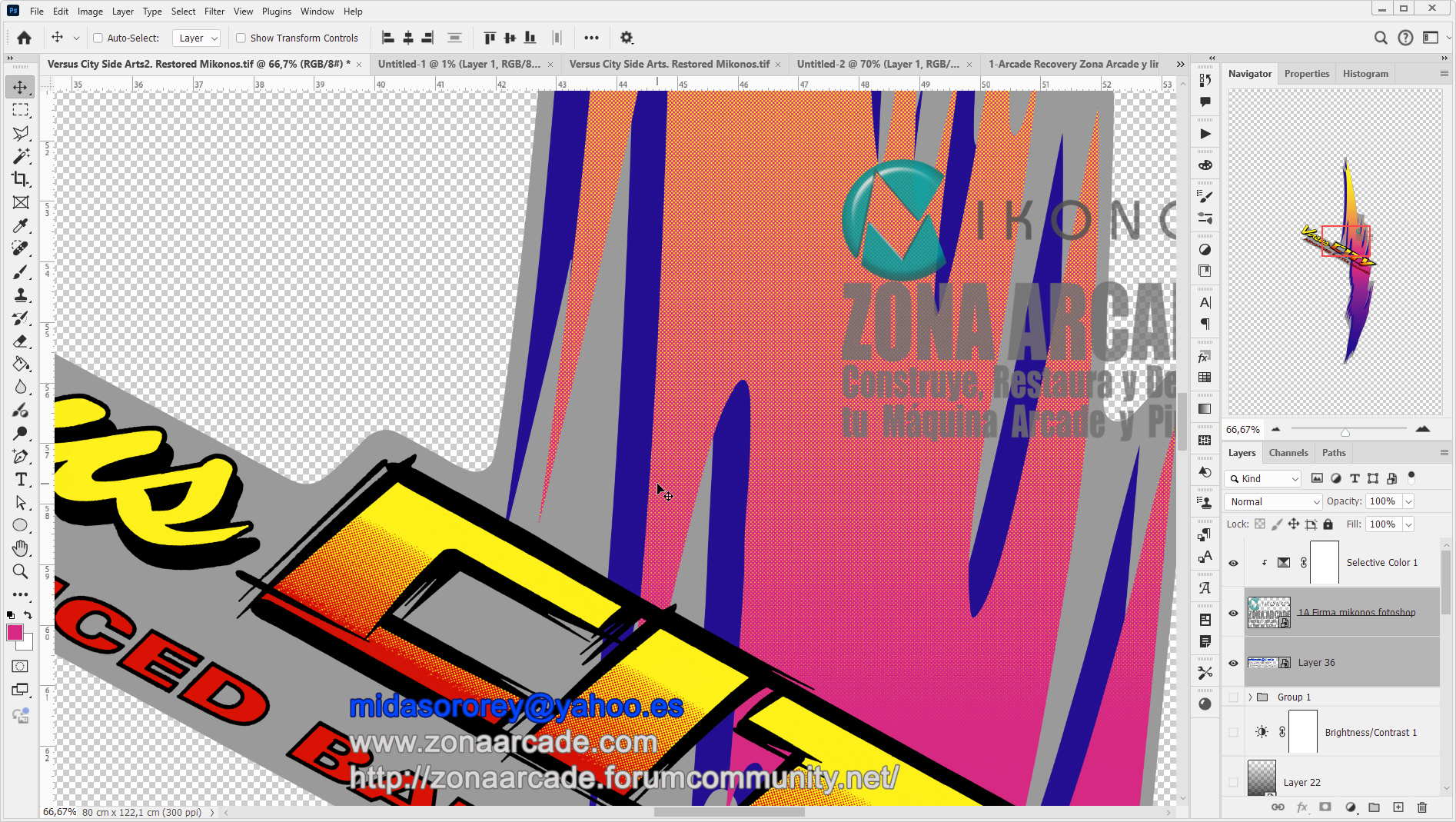
Task: Expand Group 1 in layers panel
Action: point(1250,697)
